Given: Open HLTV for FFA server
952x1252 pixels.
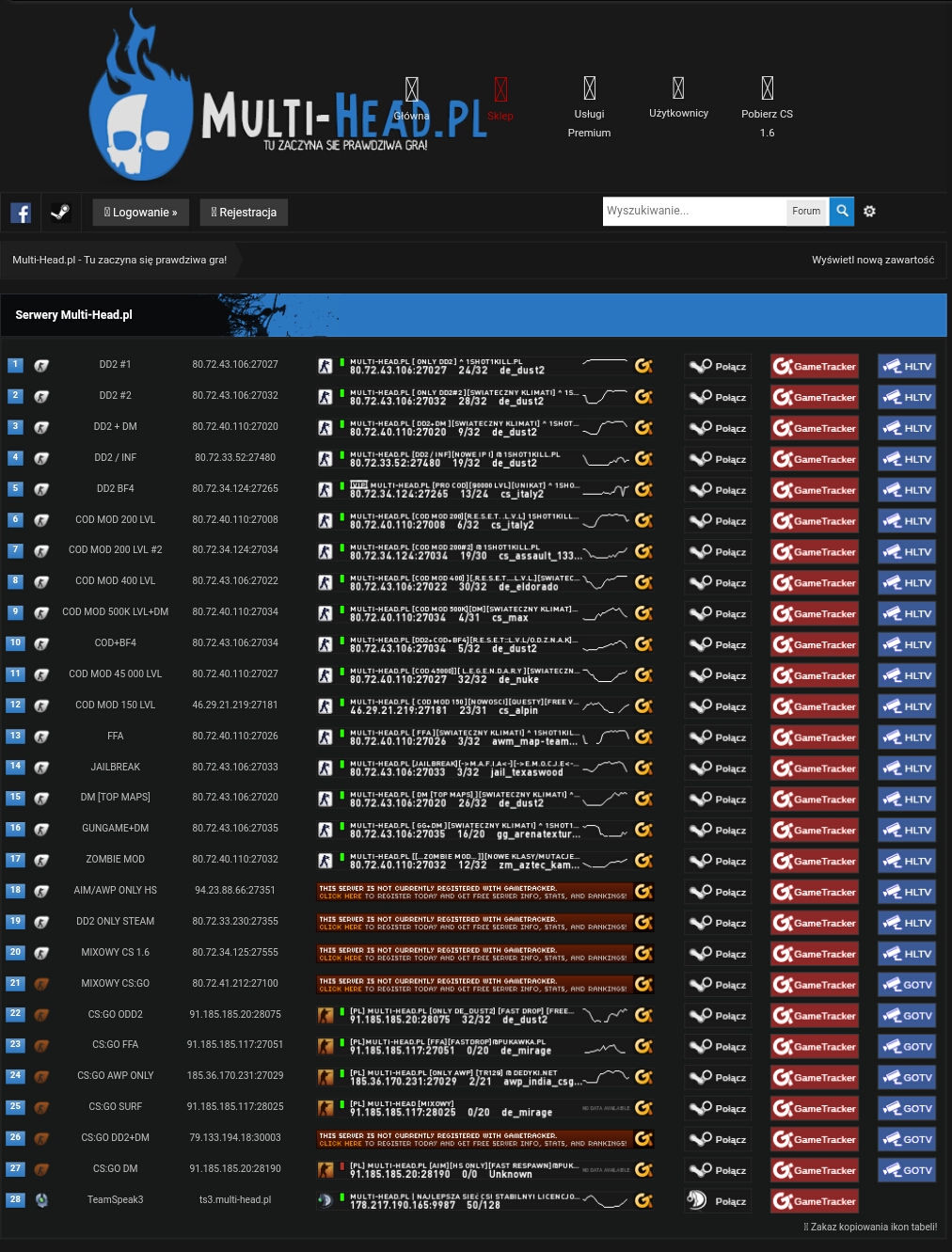Looking at the screenshot, I should coord(907,737).
